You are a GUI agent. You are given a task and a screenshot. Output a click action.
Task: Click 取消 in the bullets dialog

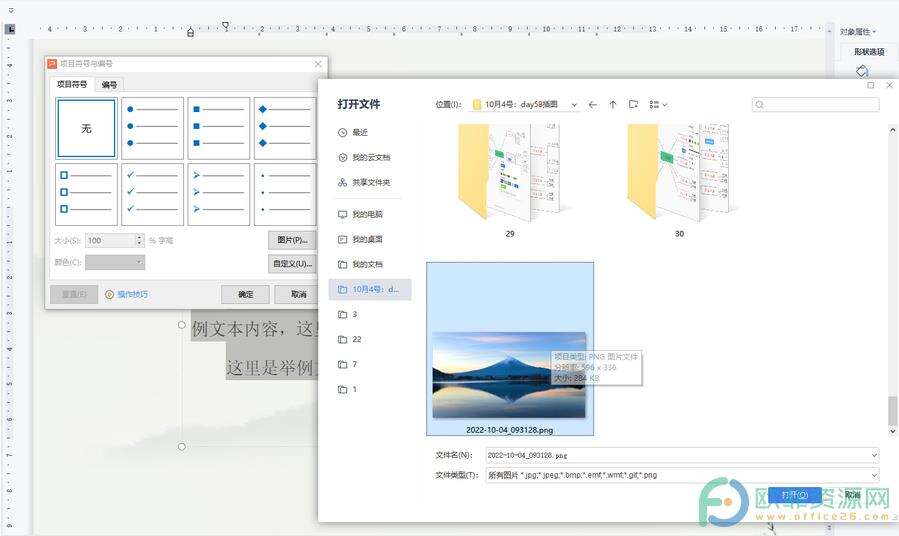tap(298, 294)
